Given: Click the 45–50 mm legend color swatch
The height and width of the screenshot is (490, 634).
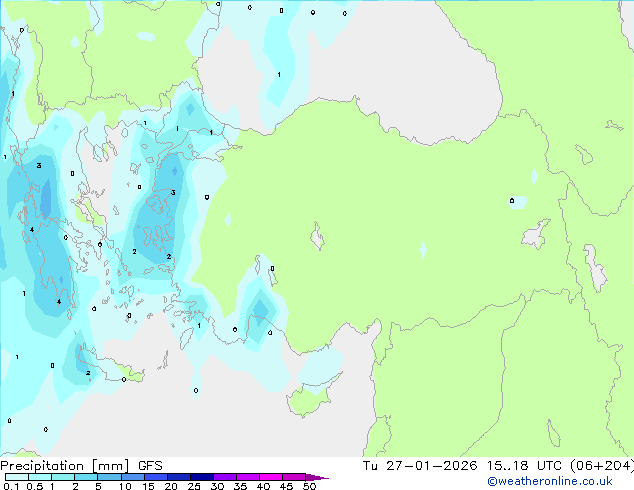Looking at the screenshot, I should pos(294,477).
